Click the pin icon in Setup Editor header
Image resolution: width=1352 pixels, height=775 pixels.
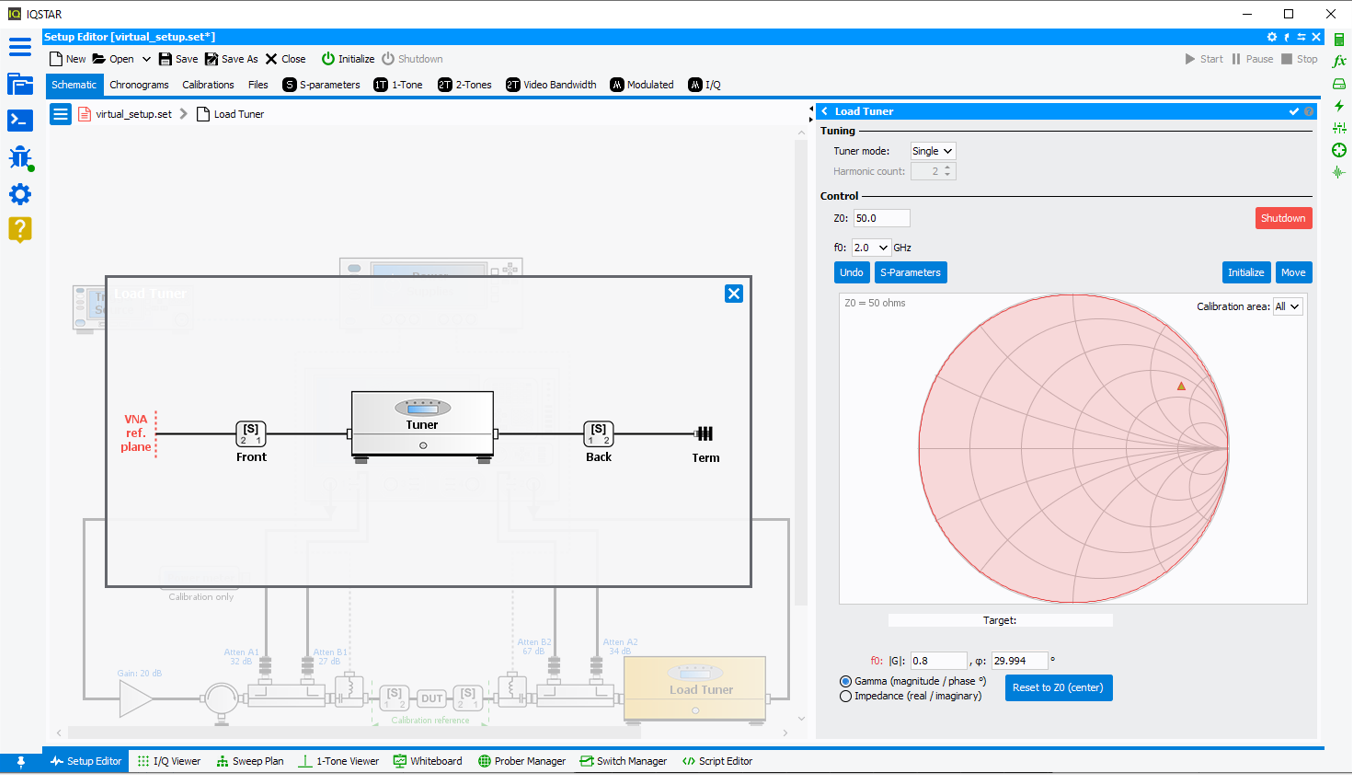click(x=1287, y=37)
